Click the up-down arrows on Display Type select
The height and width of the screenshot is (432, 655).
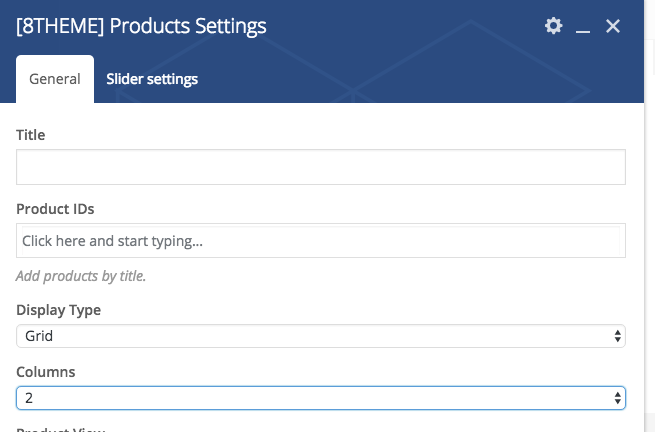click(x=618, y=337)
